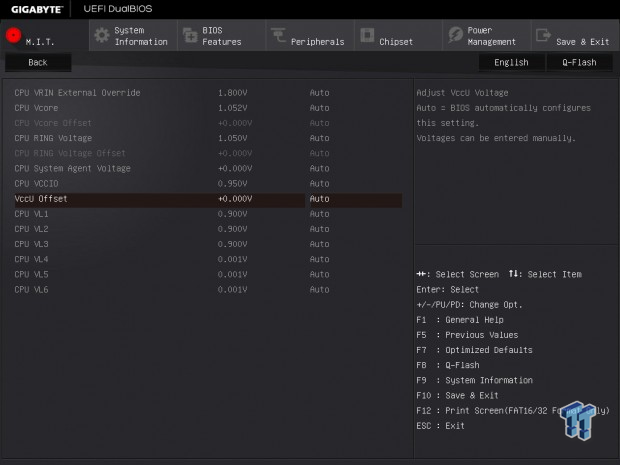Click the 0.900V CPU VL1 value
Screen dimensions: 620x465
coord(232,214)
